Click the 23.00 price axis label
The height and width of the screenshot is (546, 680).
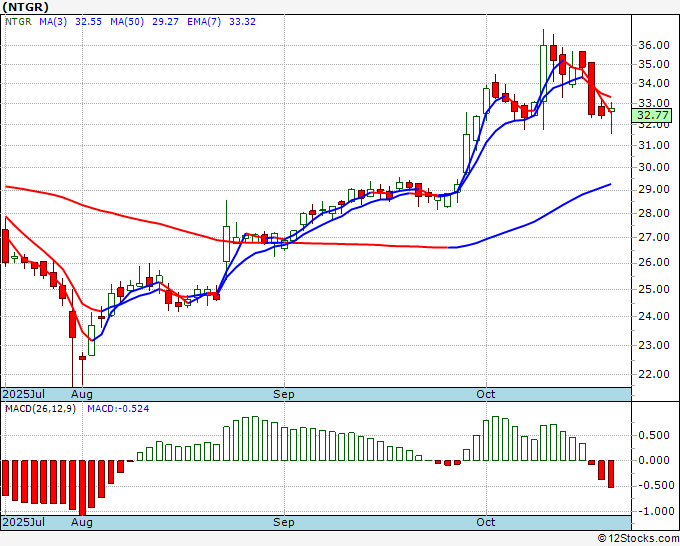click(x=654, y=345)
